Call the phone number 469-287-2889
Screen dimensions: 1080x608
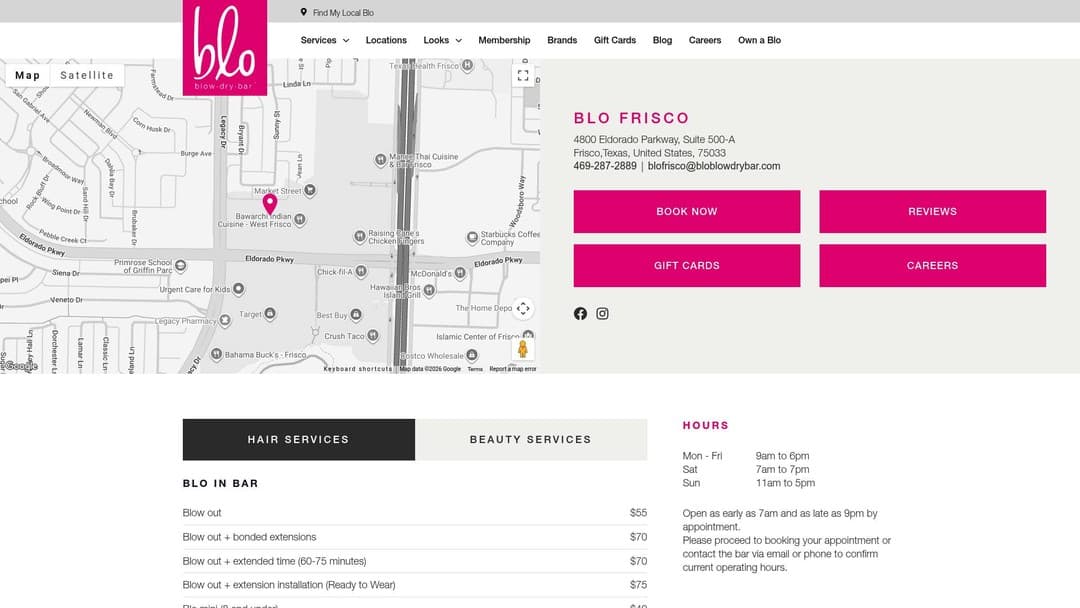click(x=605, y=166)
